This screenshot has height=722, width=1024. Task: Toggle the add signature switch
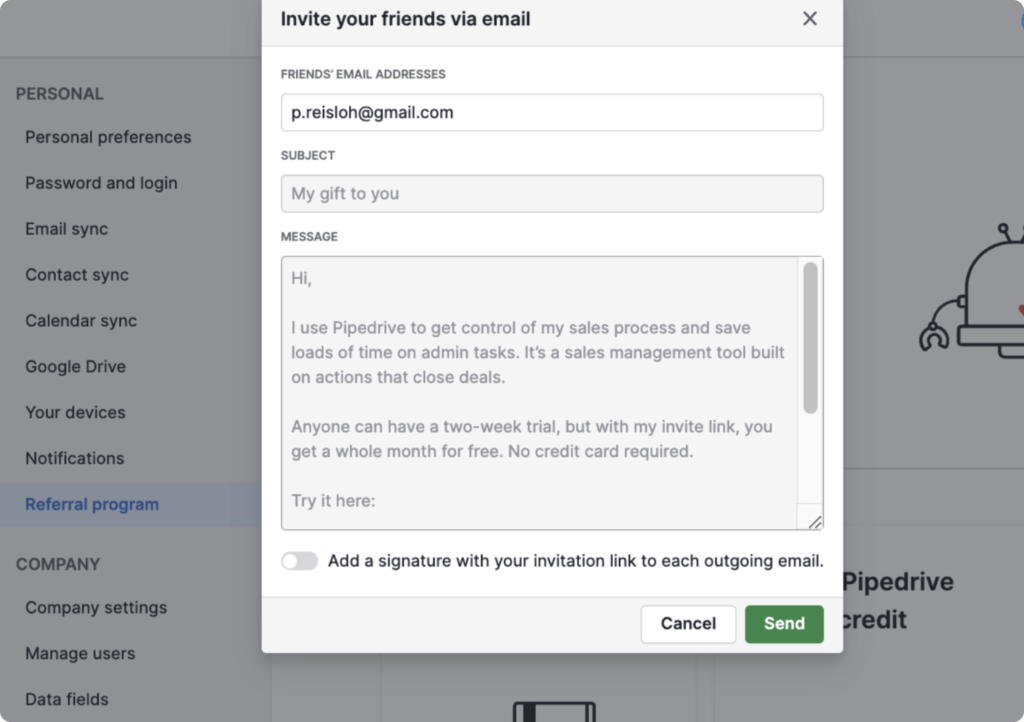[x=300, y=561]
